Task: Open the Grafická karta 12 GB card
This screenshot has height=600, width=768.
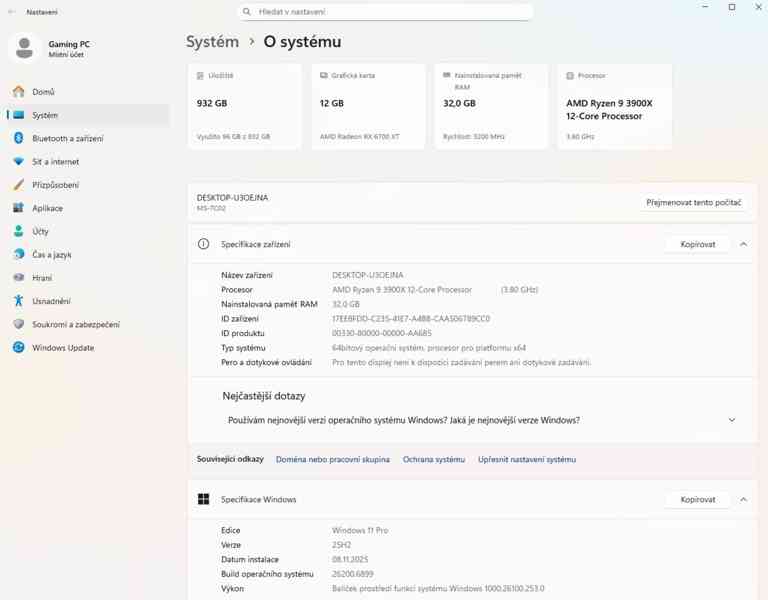Action: 368,106
